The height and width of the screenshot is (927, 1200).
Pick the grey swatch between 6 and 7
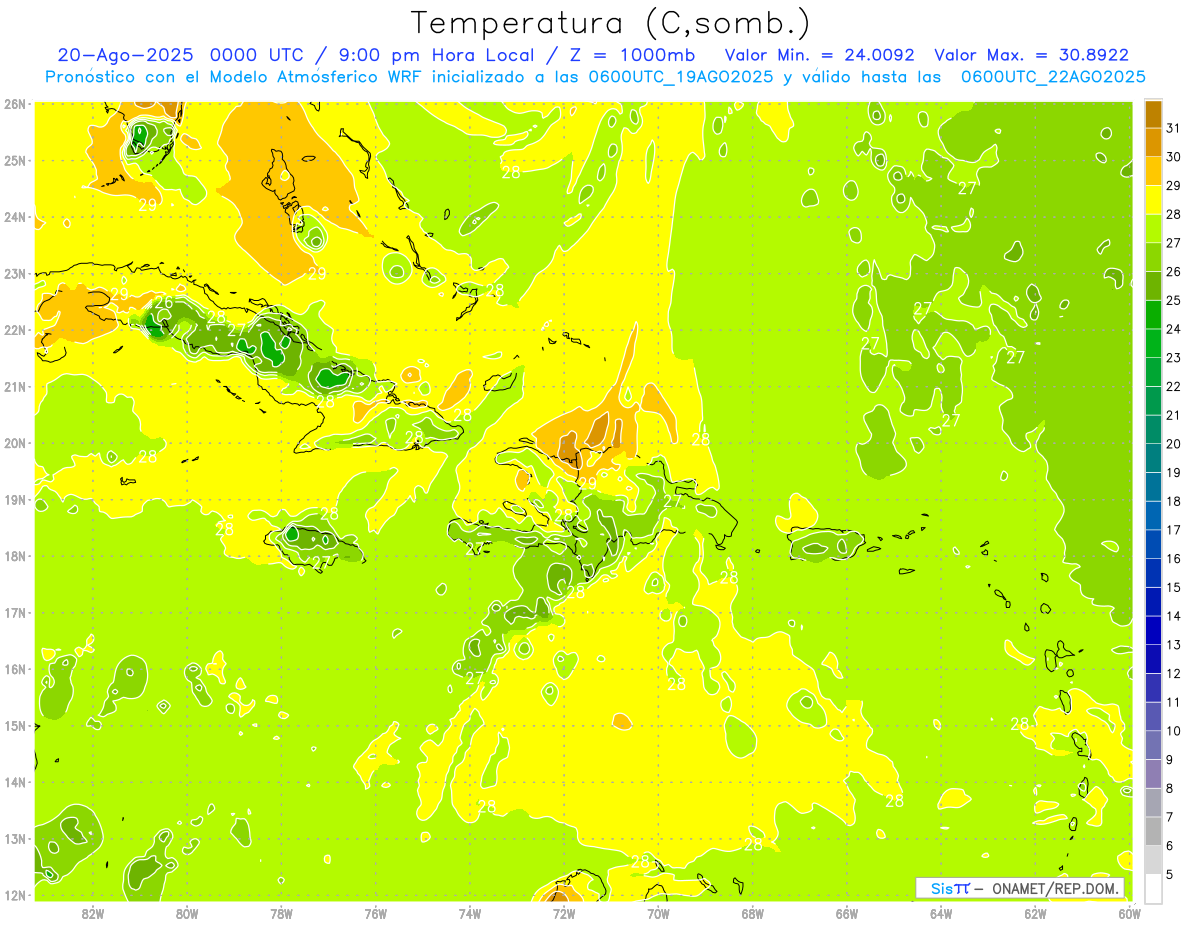(1153, 831)
